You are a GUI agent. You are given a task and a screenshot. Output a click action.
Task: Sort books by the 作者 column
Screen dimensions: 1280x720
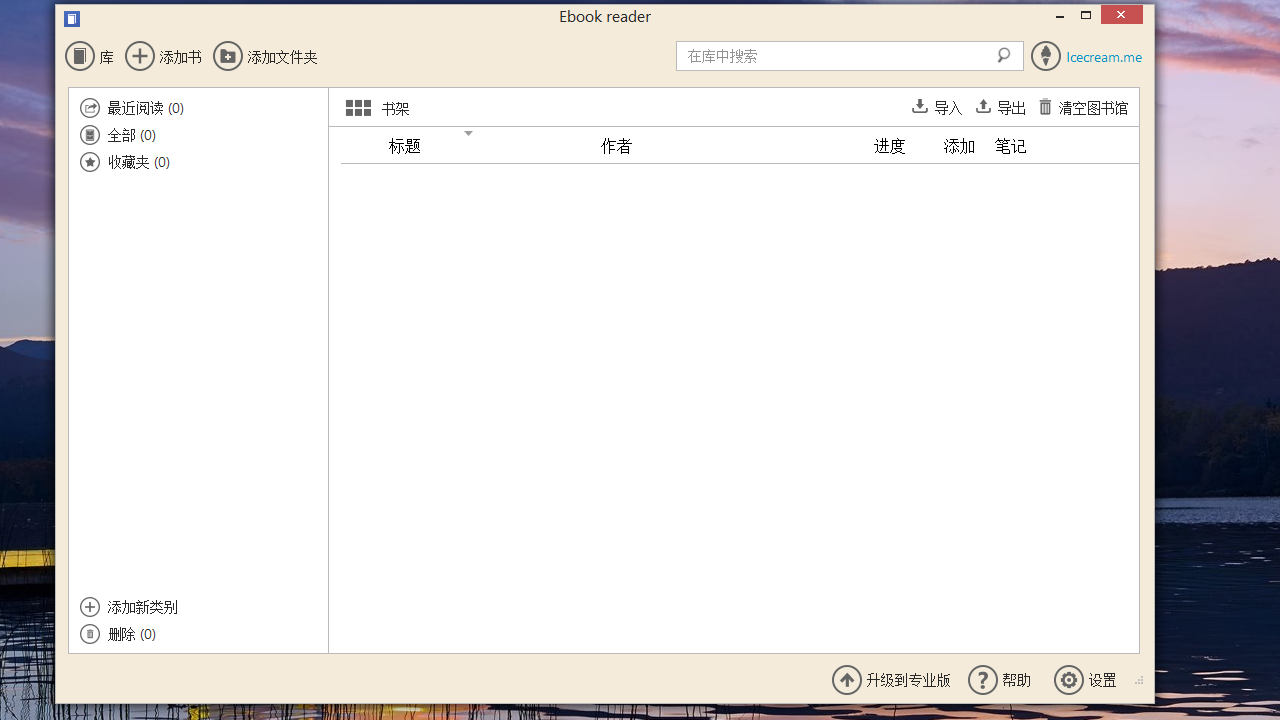(x=616, y=145)
